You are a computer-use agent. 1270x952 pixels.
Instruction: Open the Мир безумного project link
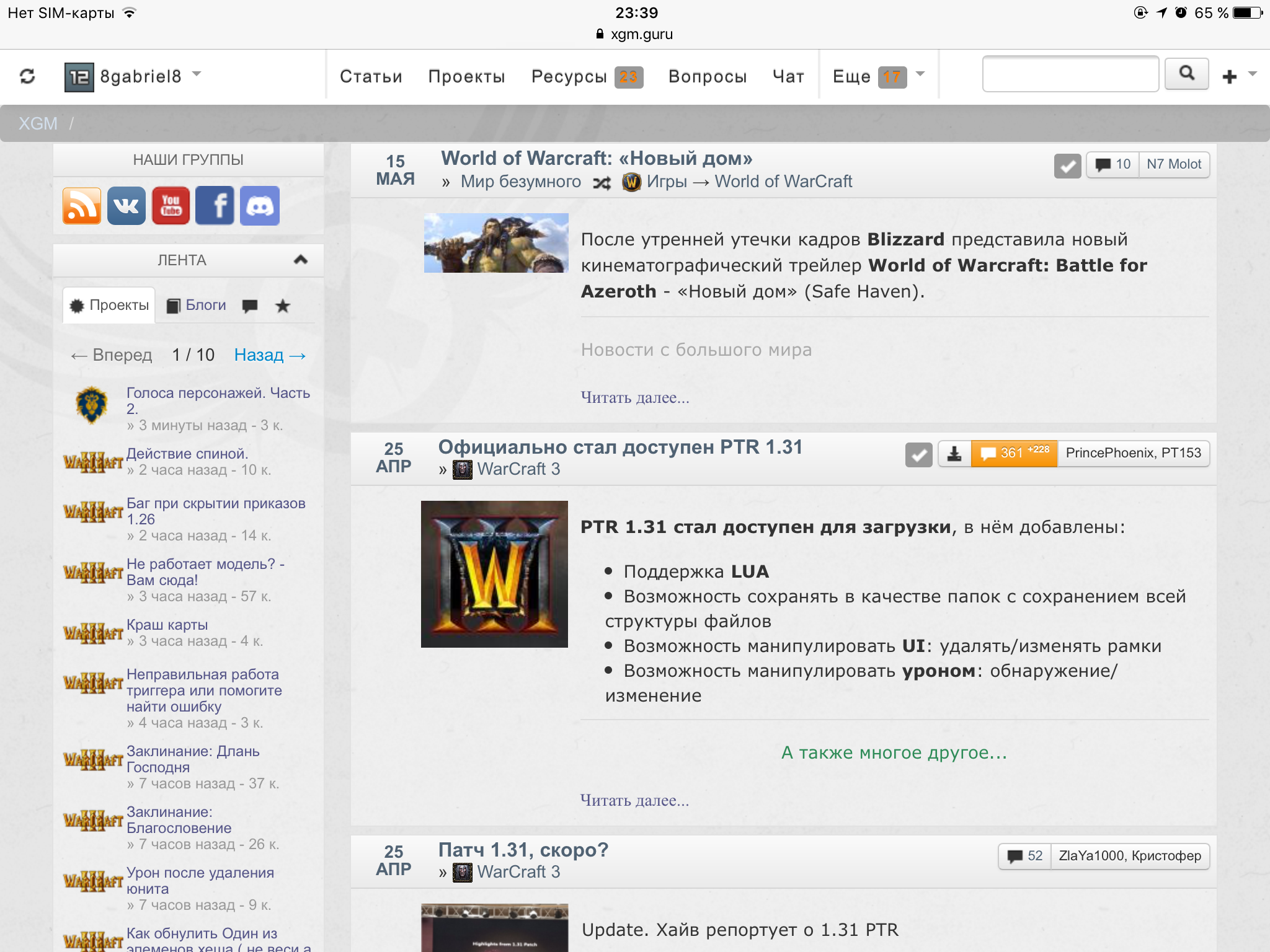[521, 182]
